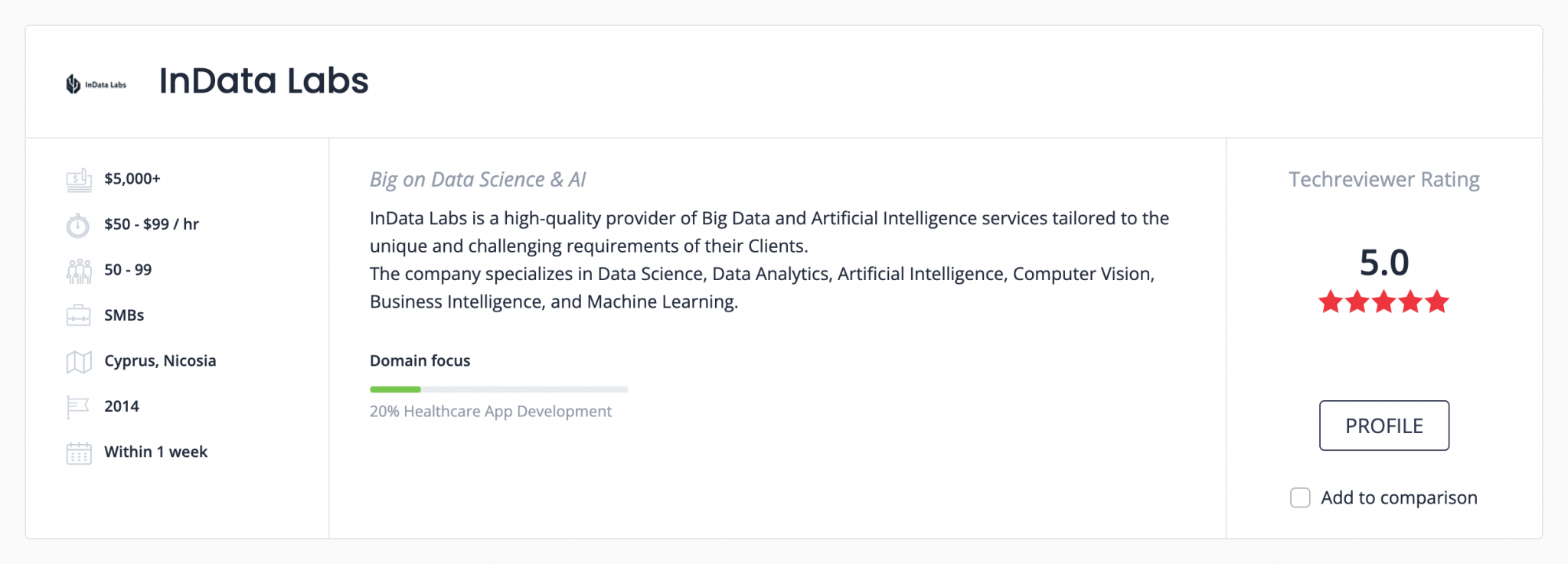
Task: Select the SMBs briefcase icon
Action: pos(77,315)
